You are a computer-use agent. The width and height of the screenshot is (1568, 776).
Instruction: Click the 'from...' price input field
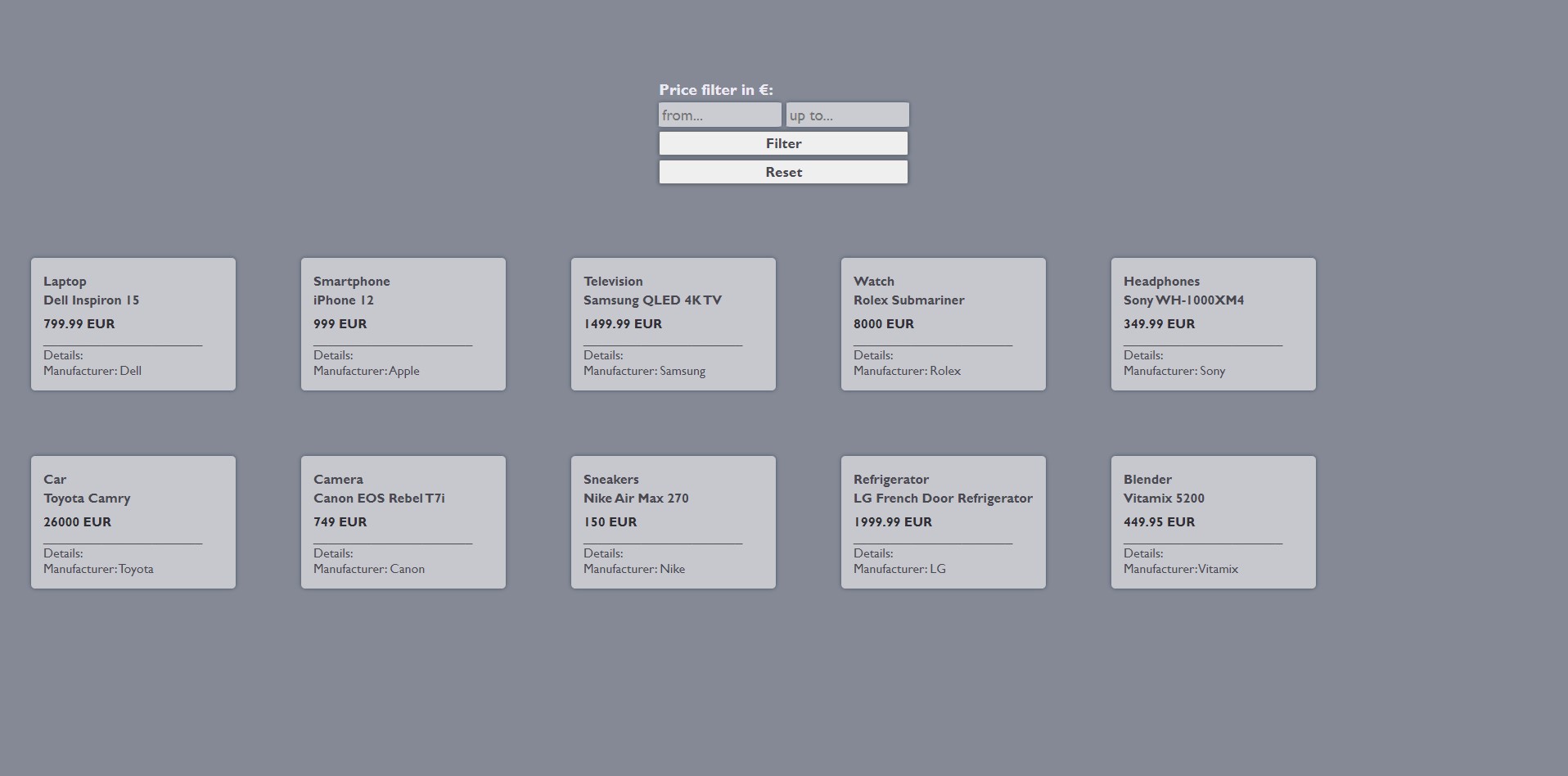[720, 115]
